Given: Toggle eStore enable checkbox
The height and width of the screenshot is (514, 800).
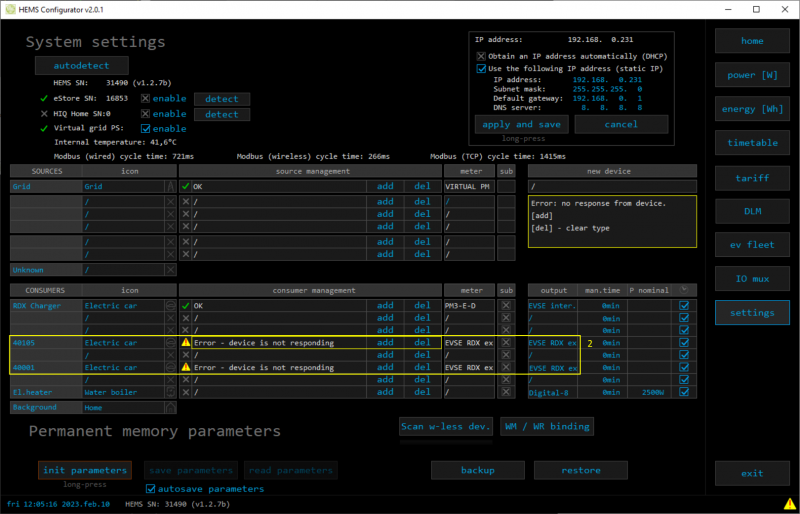Looking at the screenshot, I should pos(146,99).
